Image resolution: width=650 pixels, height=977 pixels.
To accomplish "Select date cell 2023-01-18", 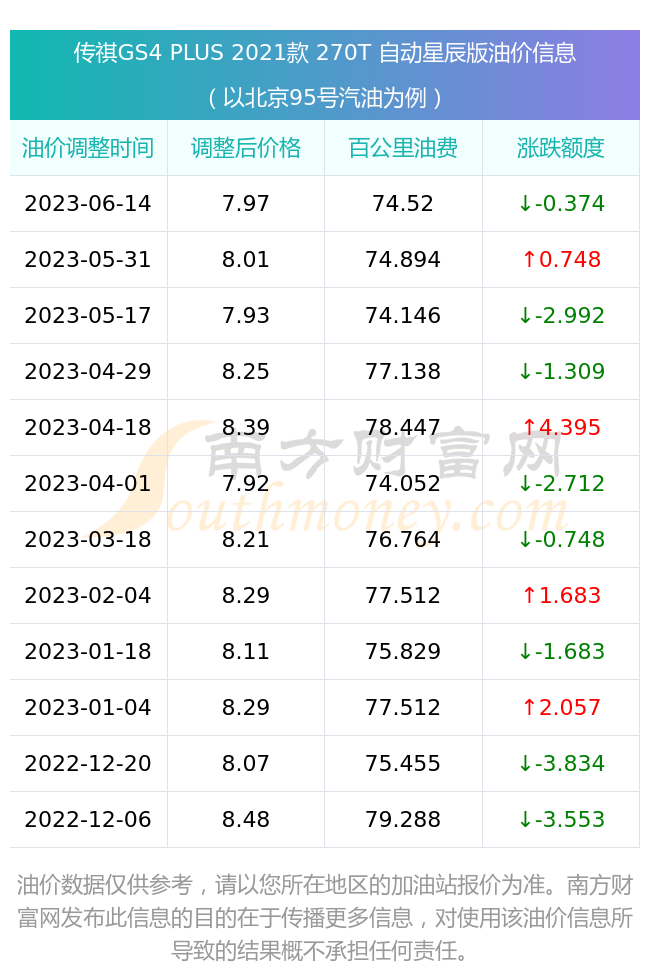I will click(x=88, y=652).
